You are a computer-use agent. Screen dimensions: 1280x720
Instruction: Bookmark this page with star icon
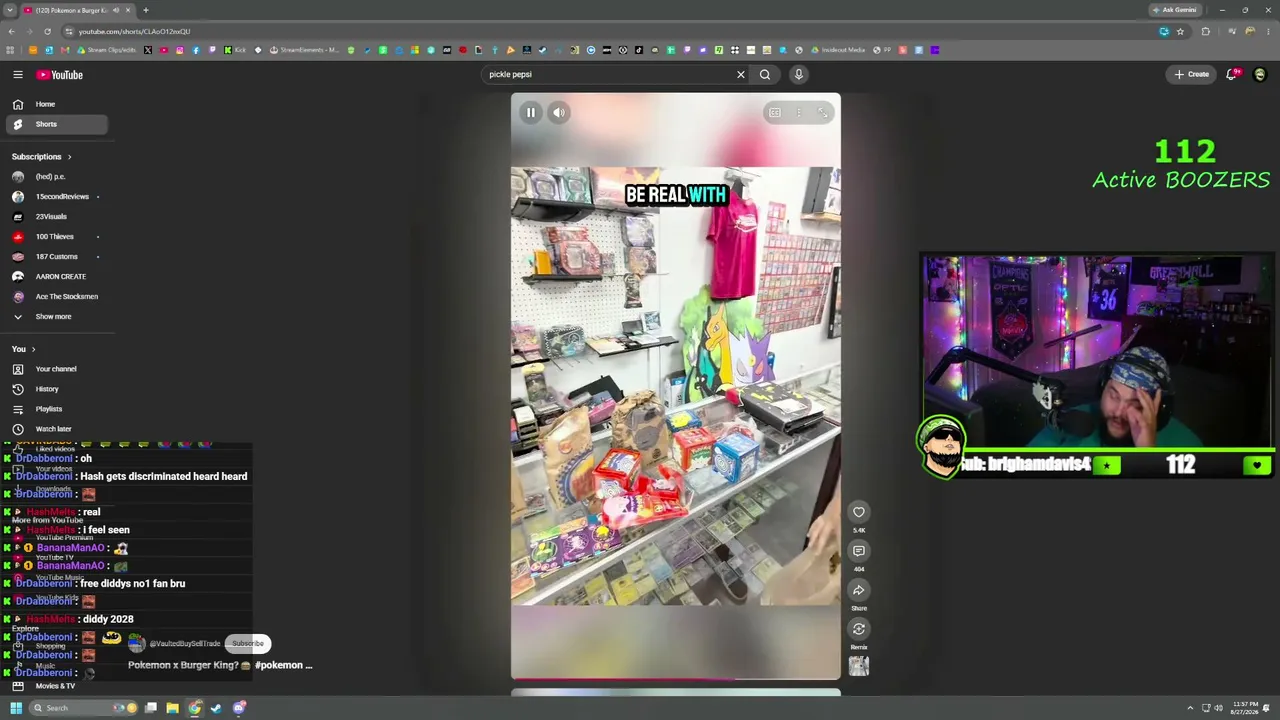(x=1180, y=32)
